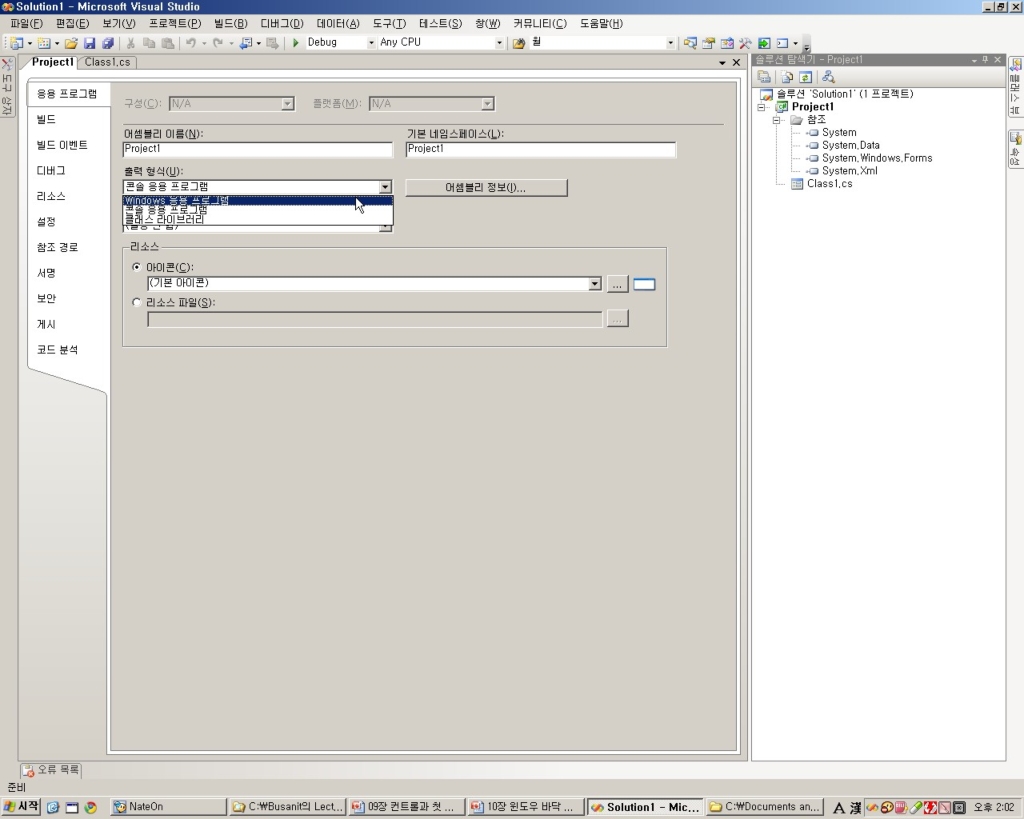Start debugging with the green play icon
The image size is (1024, 819).
point(295,43)
